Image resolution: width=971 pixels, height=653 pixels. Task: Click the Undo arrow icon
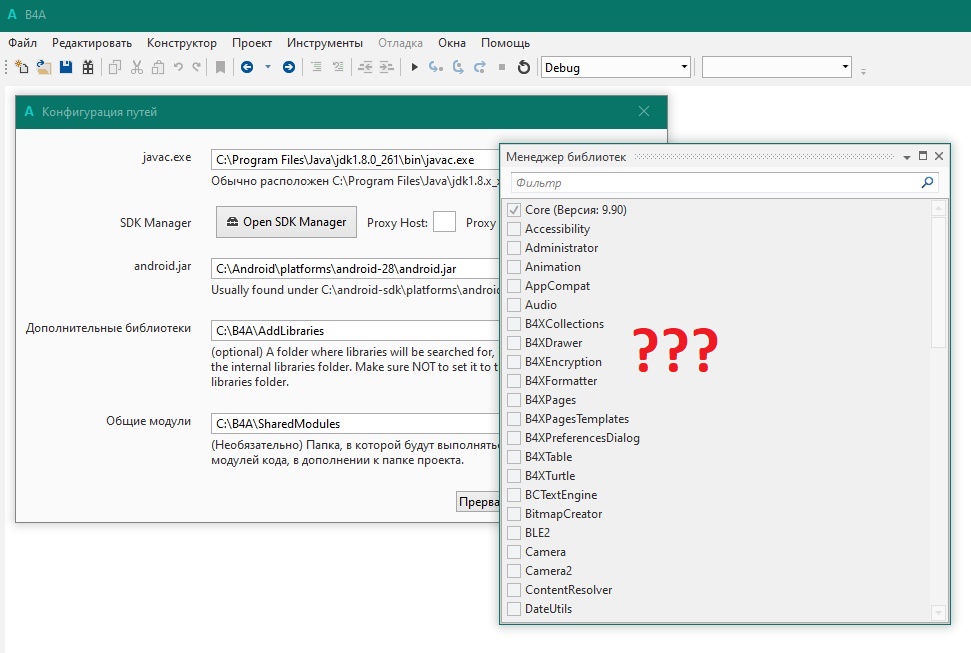(178, 67)
